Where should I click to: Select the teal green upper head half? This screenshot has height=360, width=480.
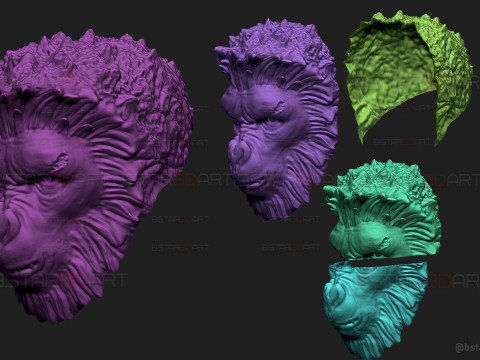pyautogui.click(x=383, y=210)
